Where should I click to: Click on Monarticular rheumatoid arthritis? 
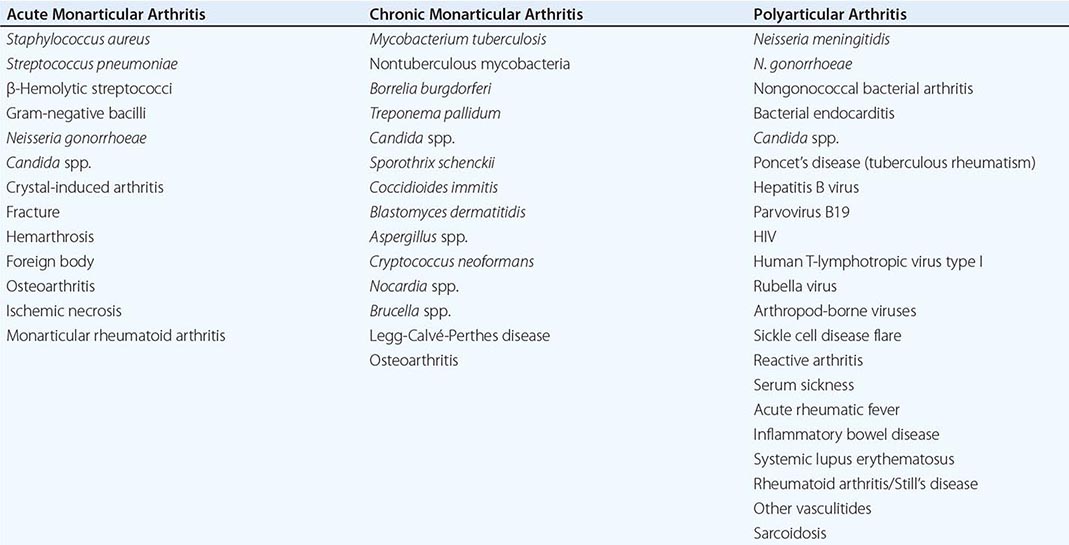116,335
